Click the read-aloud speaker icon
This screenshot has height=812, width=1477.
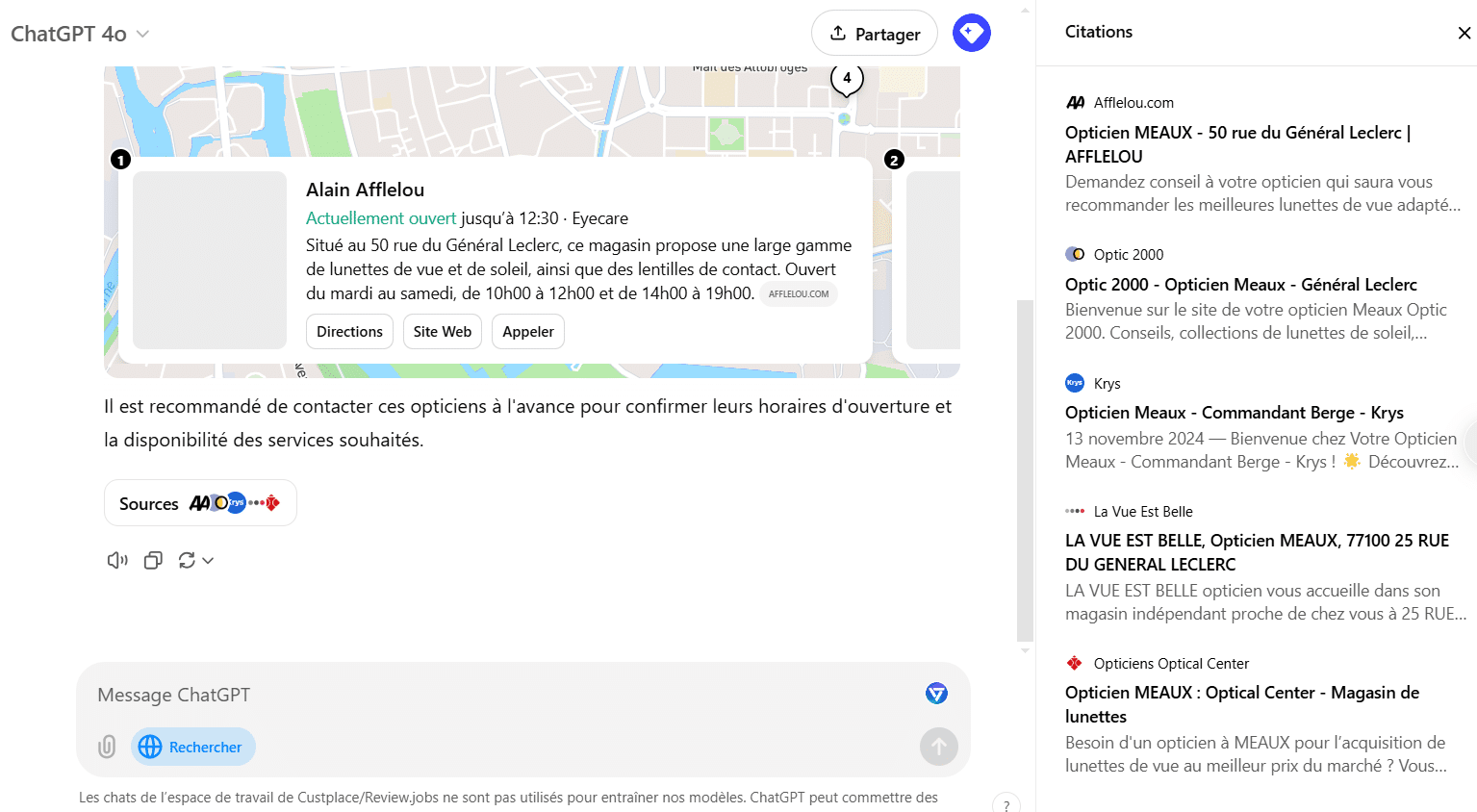116,560
